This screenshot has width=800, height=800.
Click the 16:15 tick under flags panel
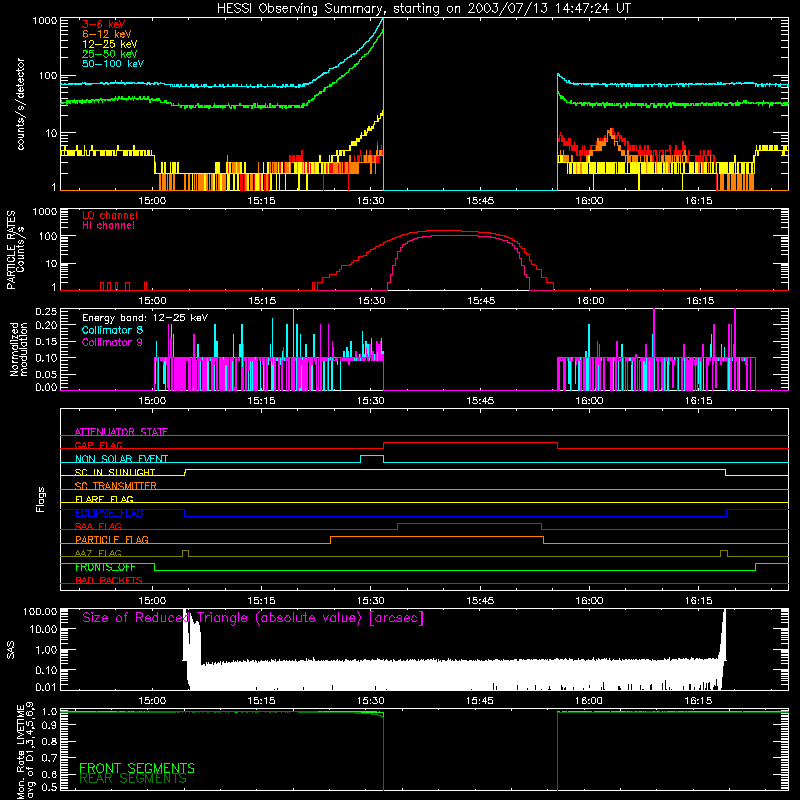point(698,601)
